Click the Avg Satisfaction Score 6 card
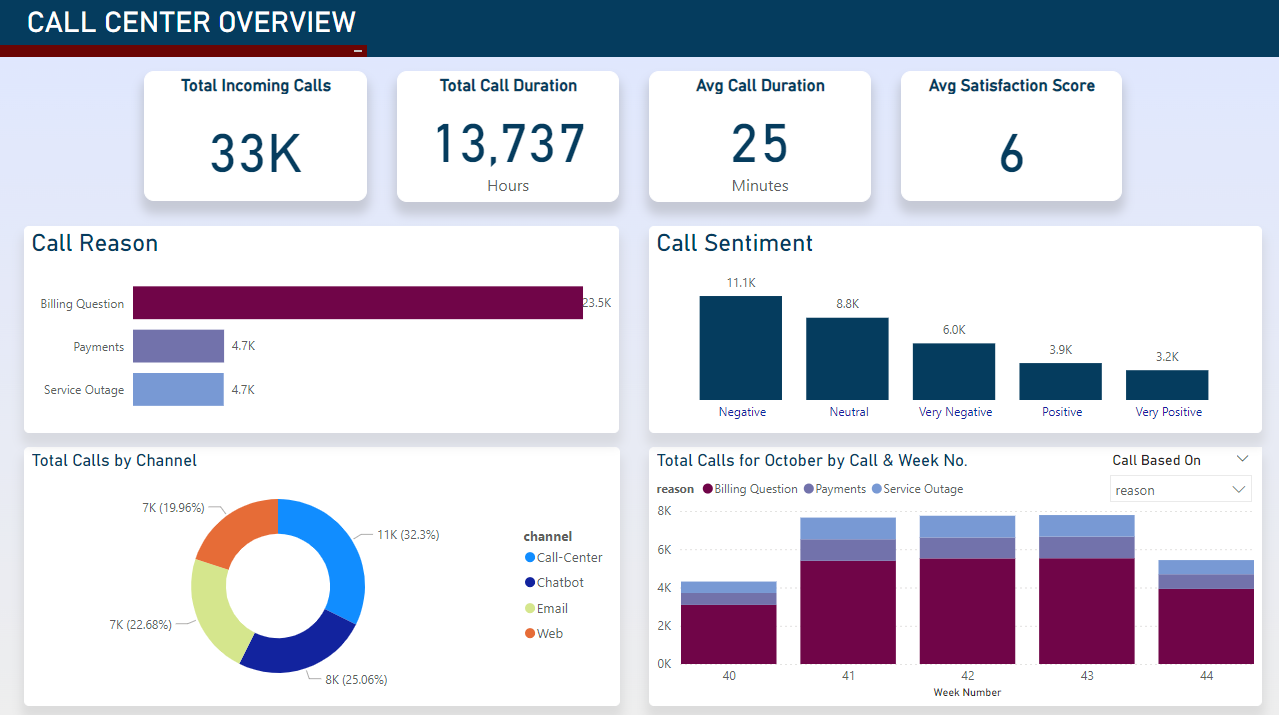The height and width of the screenshot is (715, 1279). [x=1011, y=136]
